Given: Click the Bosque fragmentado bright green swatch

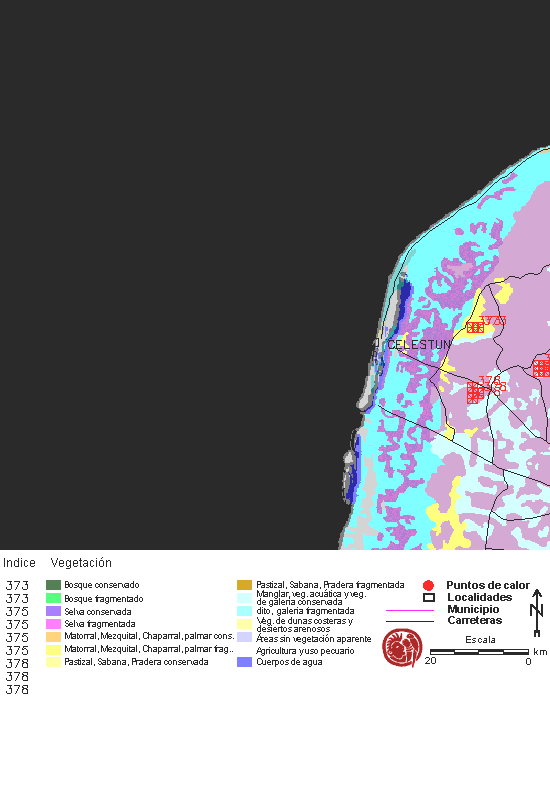Looking at the screenshot, I should coord(53,598).
